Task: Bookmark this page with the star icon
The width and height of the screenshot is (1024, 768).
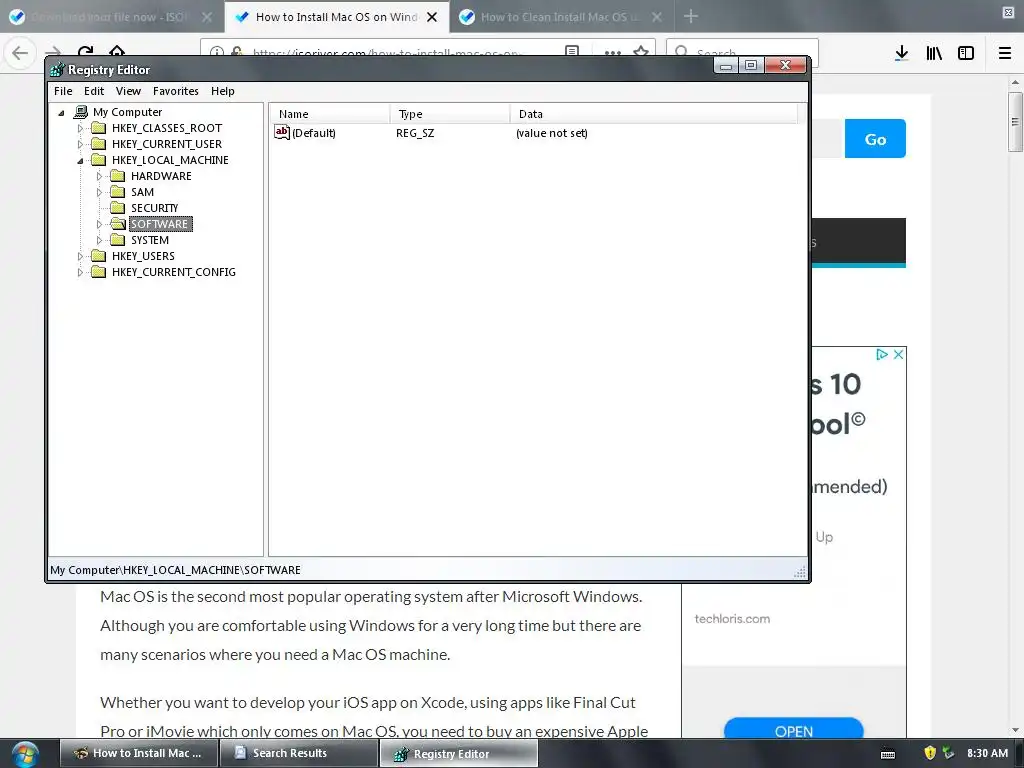Action: pos(641,52)
